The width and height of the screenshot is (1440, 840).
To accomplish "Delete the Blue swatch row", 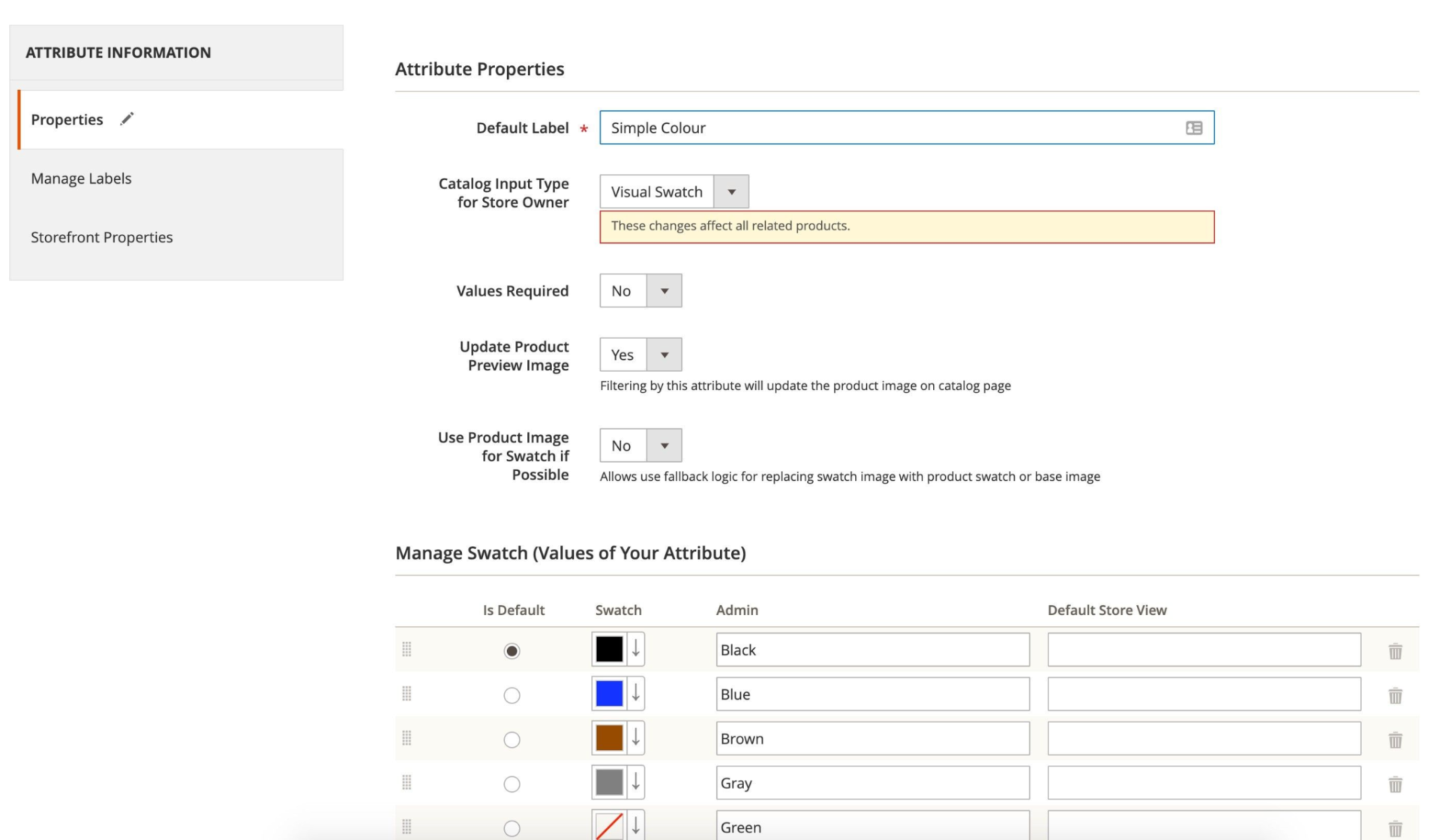I will point(1396,695).
